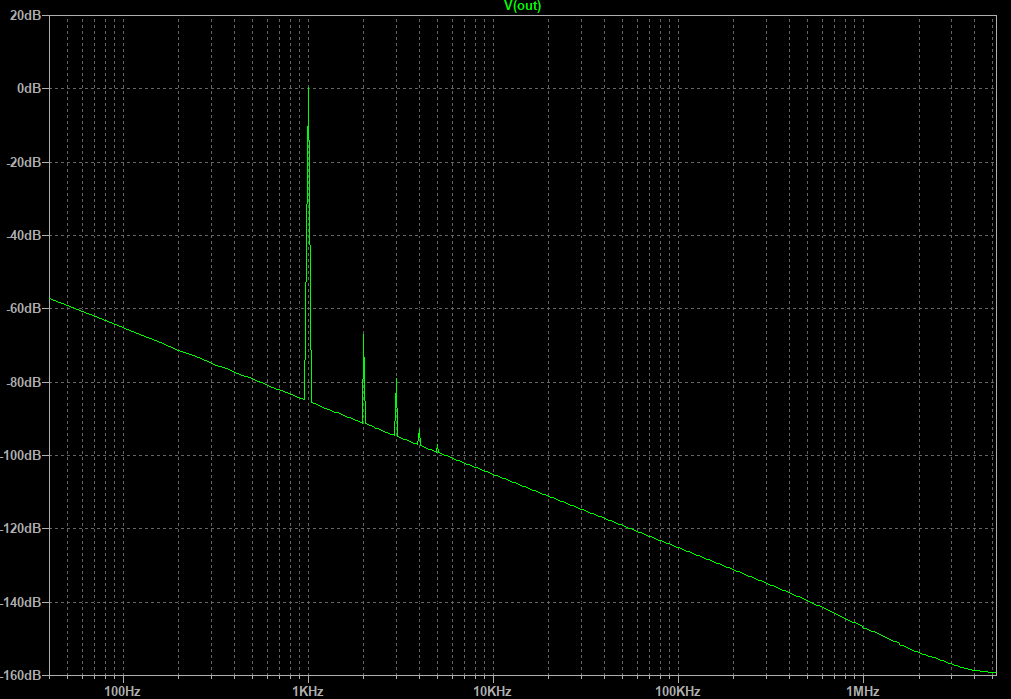Click the -100dB axis label
This screenshot has height=699, width=1011.
[21, 455]
